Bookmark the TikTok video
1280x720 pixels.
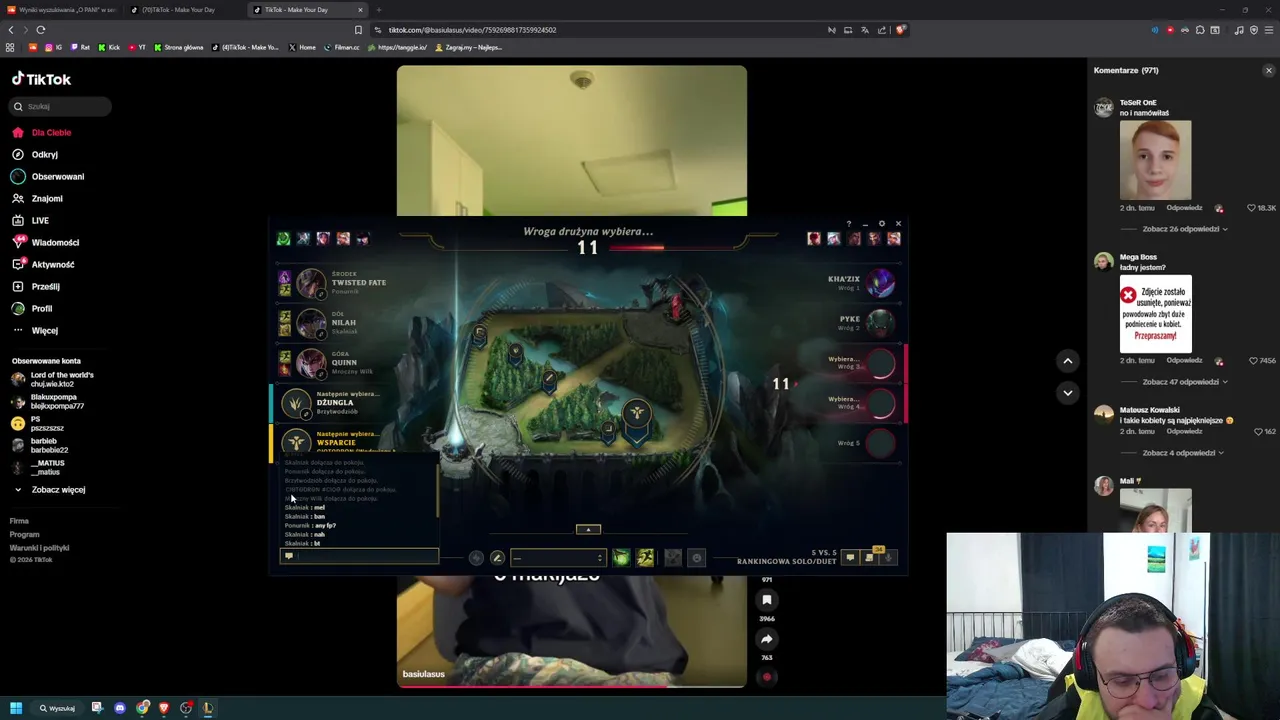(x=767, y=600)
